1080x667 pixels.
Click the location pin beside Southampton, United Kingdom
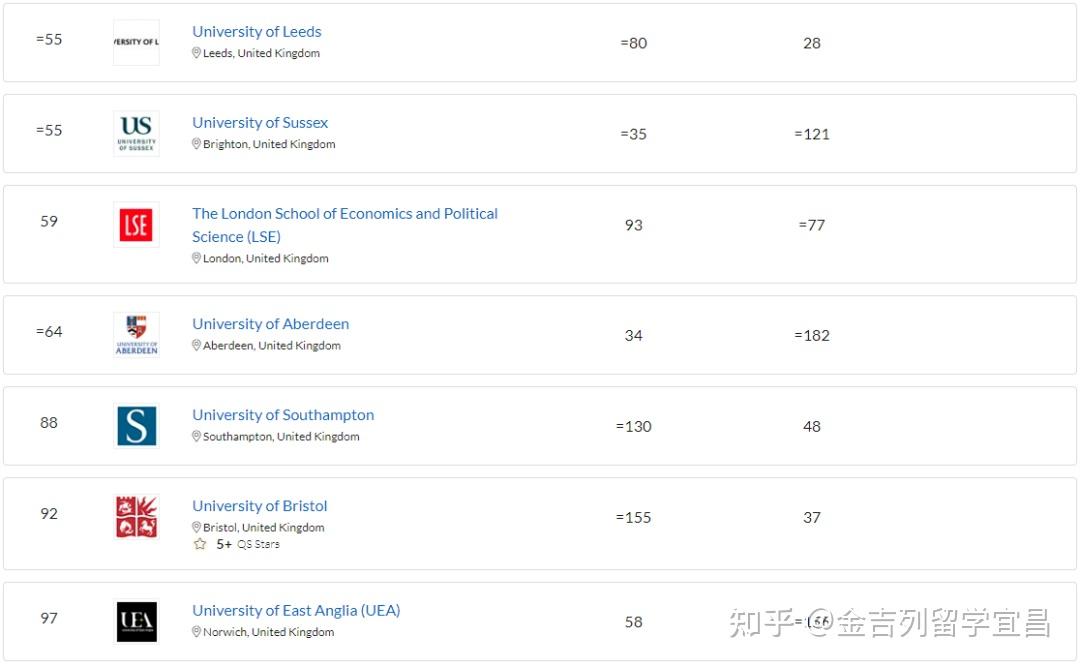point(196,436)
